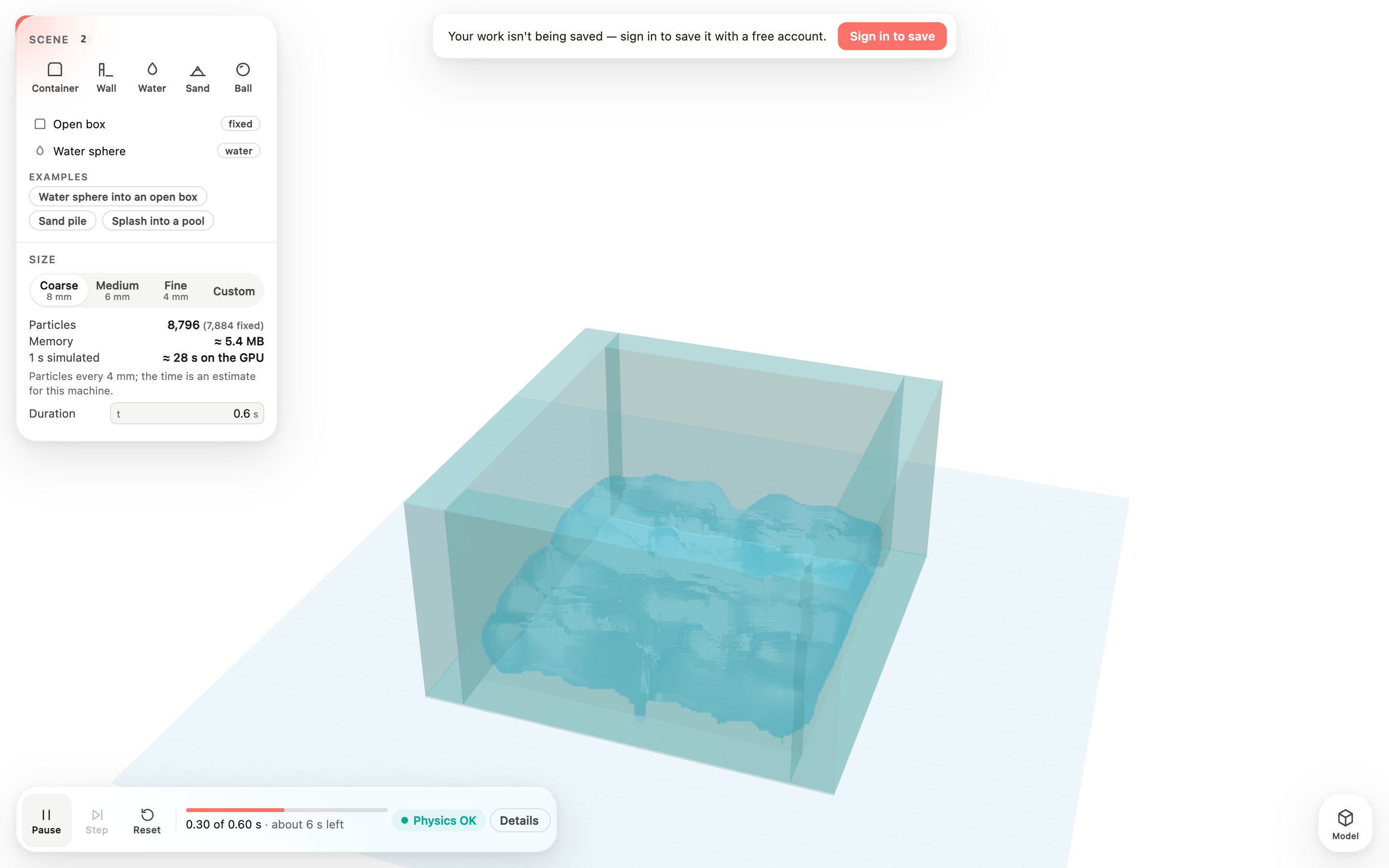Viewport: 1389px width, 868px height.
Task: Click the box icon beside Open box
Action: (40, 124)
